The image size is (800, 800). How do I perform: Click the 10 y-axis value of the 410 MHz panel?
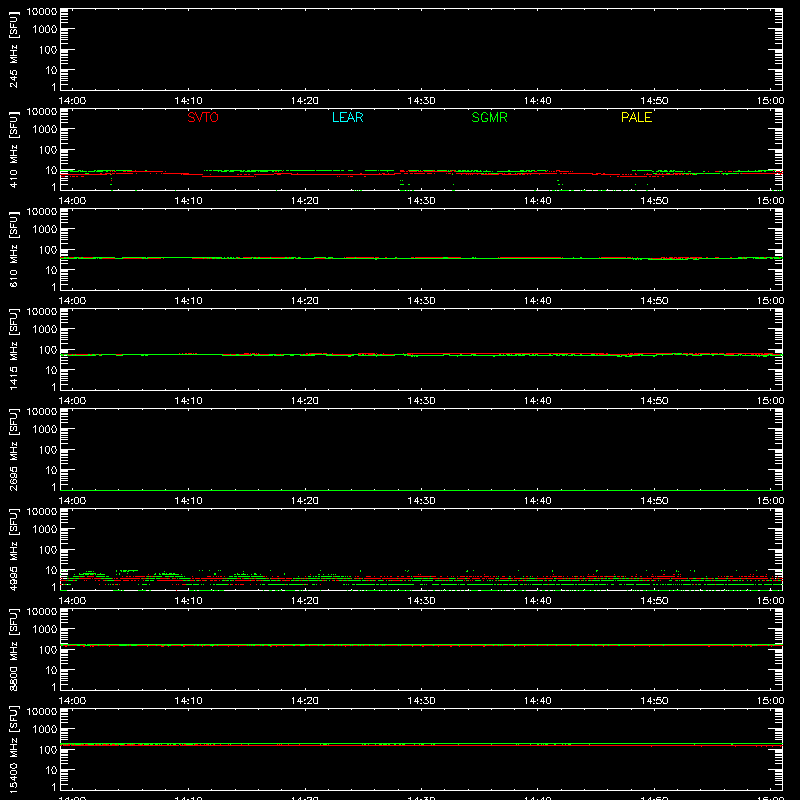(x=51, y=170)
